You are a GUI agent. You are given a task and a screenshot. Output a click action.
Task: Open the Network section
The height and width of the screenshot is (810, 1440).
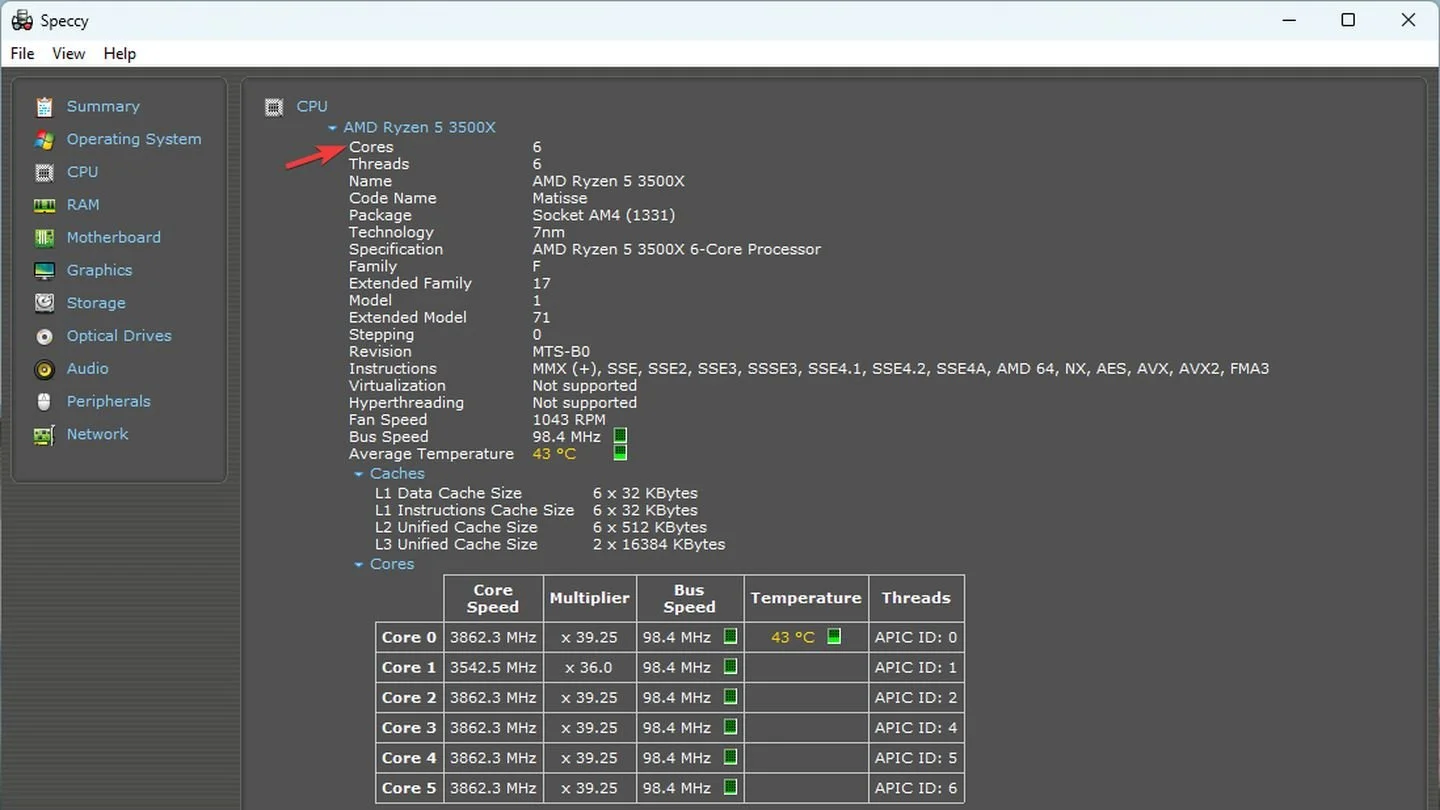point(97,434)
